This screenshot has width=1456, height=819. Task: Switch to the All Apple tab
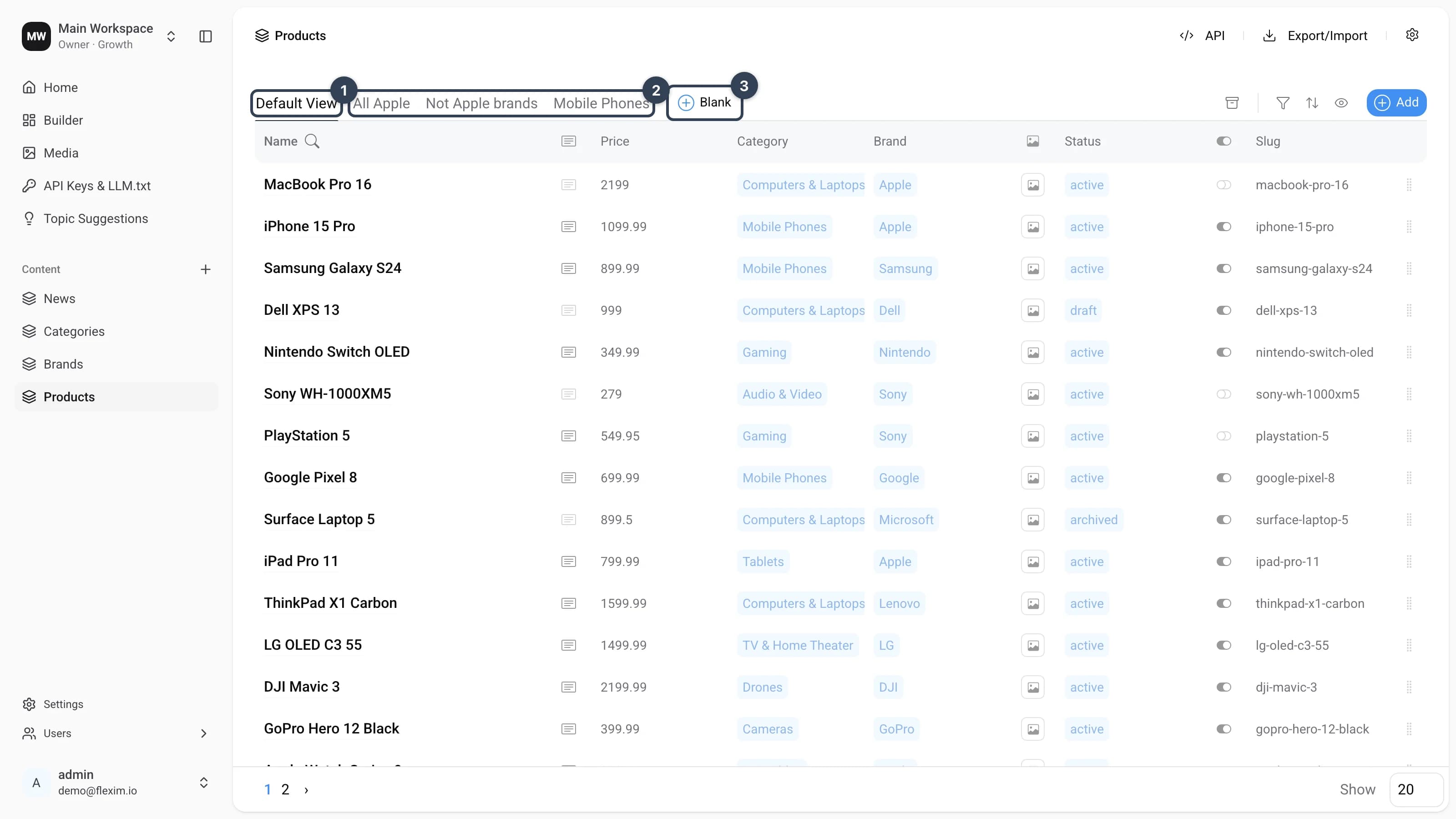pyautogui.click(x=382, y=103)
